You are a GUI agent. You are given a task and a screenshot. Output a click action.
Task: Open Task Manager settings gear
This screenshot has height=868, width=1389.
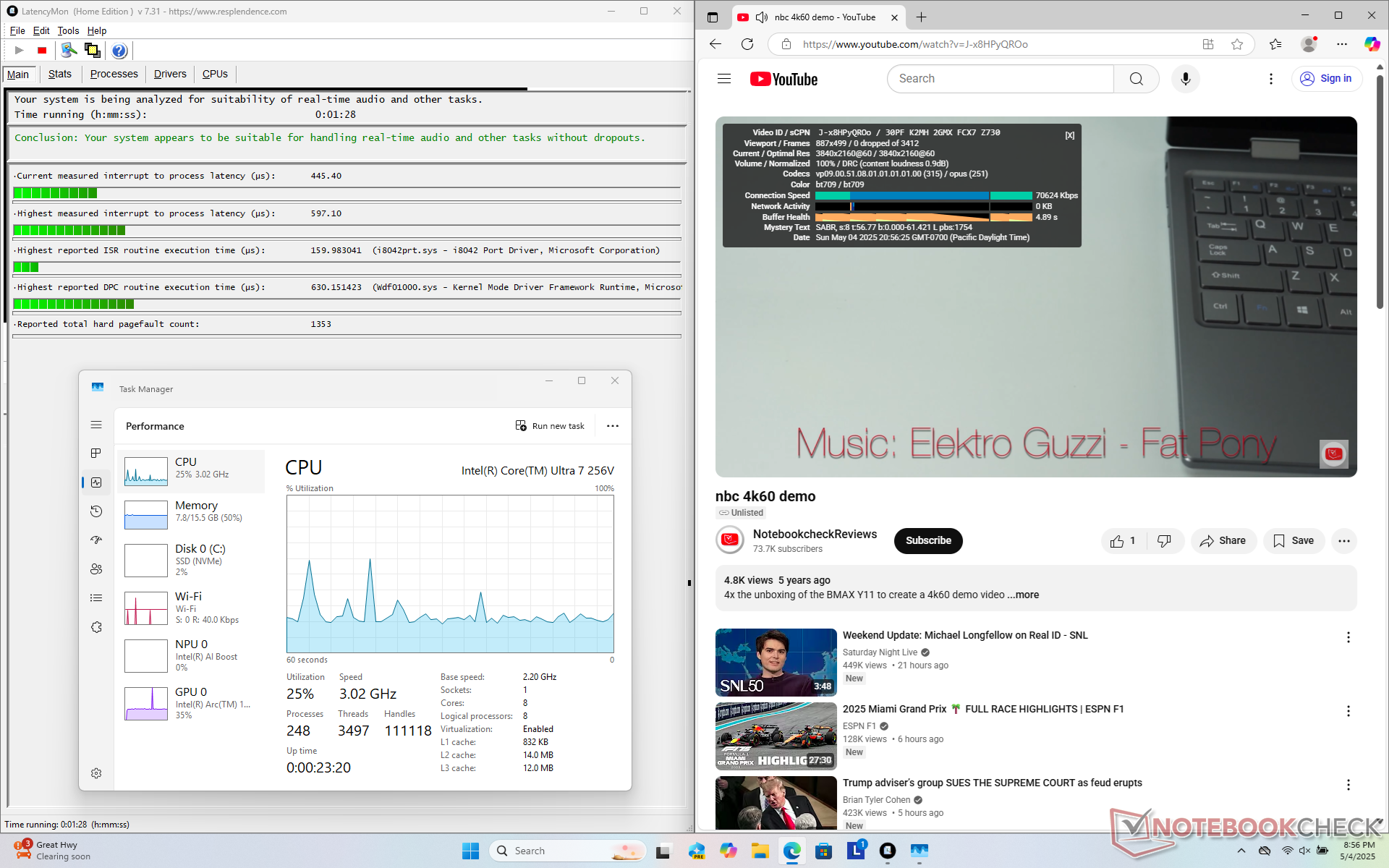[96, 773]
